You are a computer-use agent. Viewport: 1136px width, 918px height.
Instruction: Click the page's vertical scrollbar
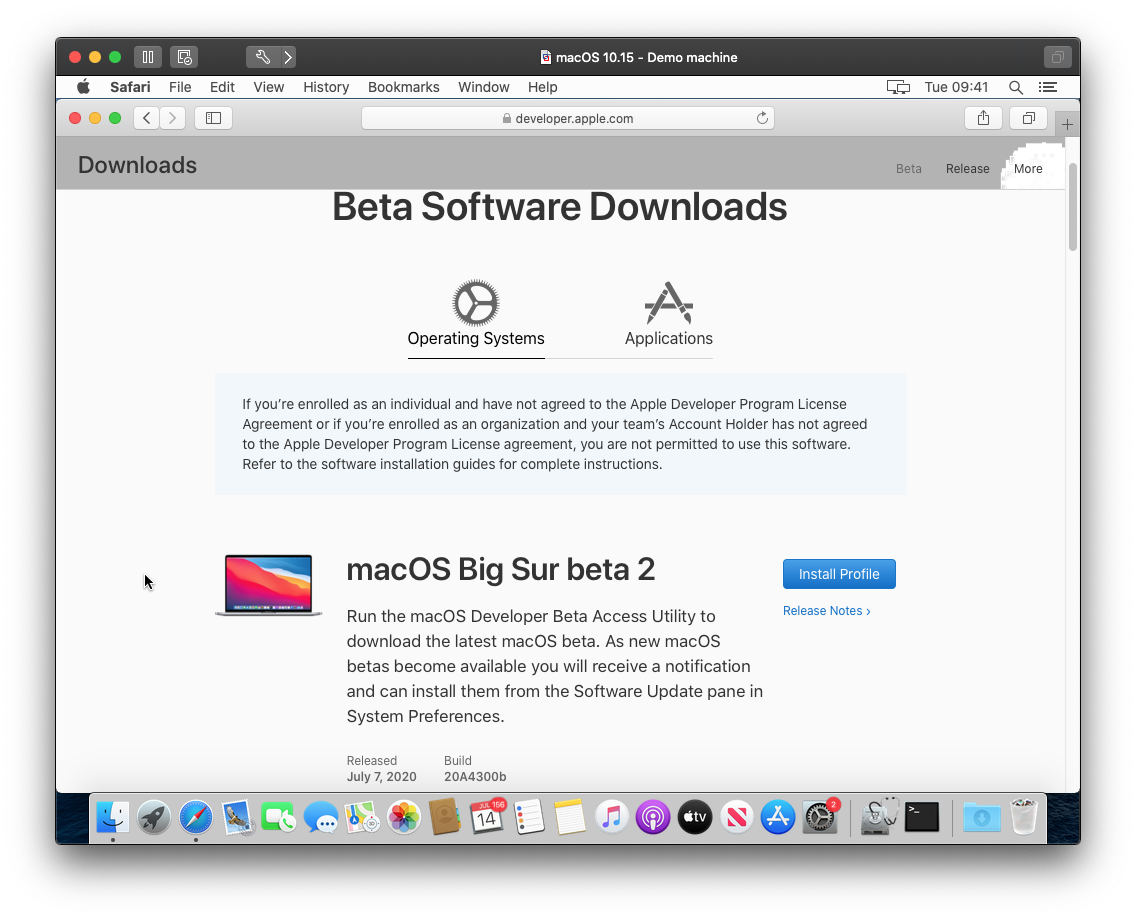(1073, 207)
